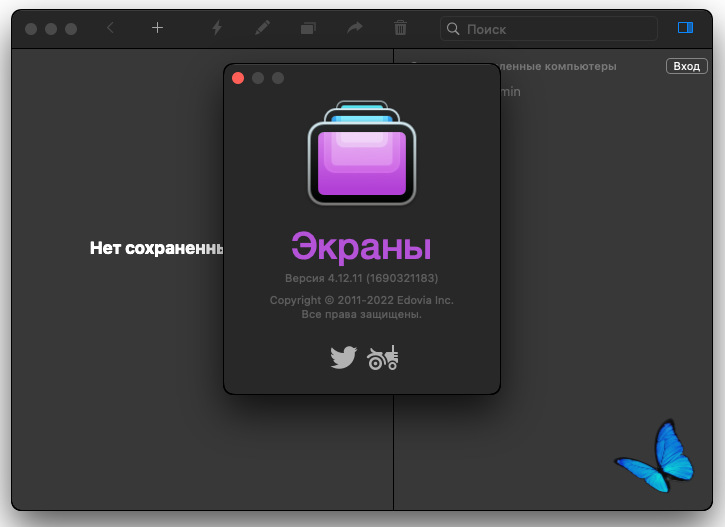Click the Вход button
This screenshot has height=527, width=725.
click(x=687, y=66)
